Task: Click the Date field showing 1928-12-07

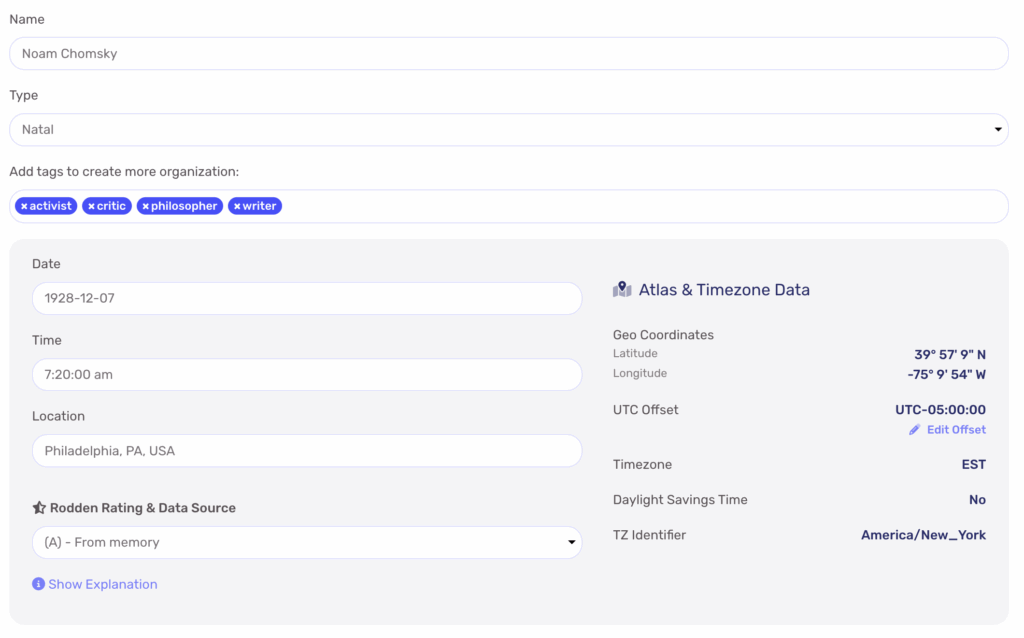Action: 306,299
